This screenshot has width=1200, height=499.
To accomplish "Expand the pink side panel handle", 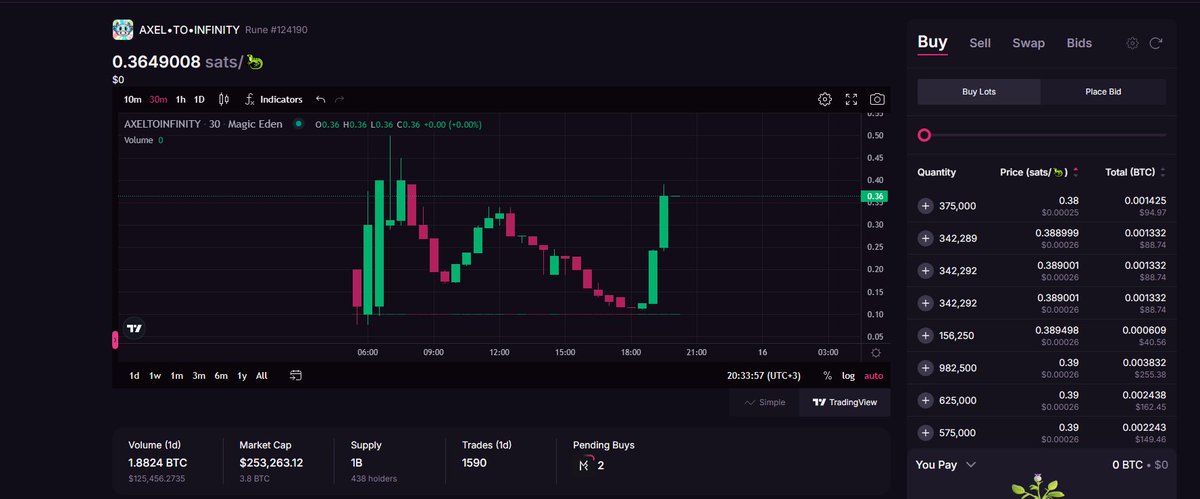I will pos(115,341).
